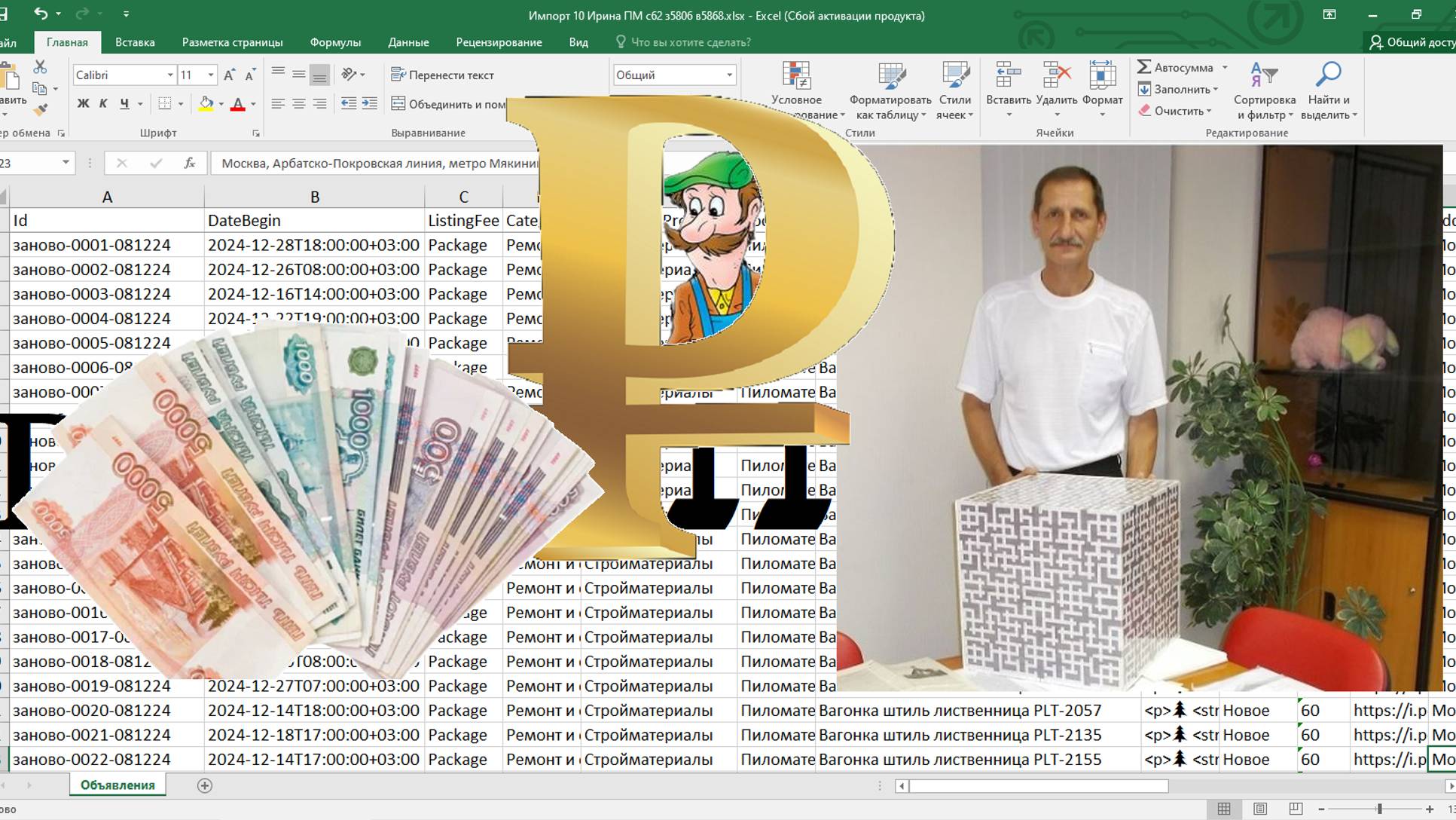The image size is (1456, 820).
Task: Select the Объявления sheet tab
Action: point(118,785)
